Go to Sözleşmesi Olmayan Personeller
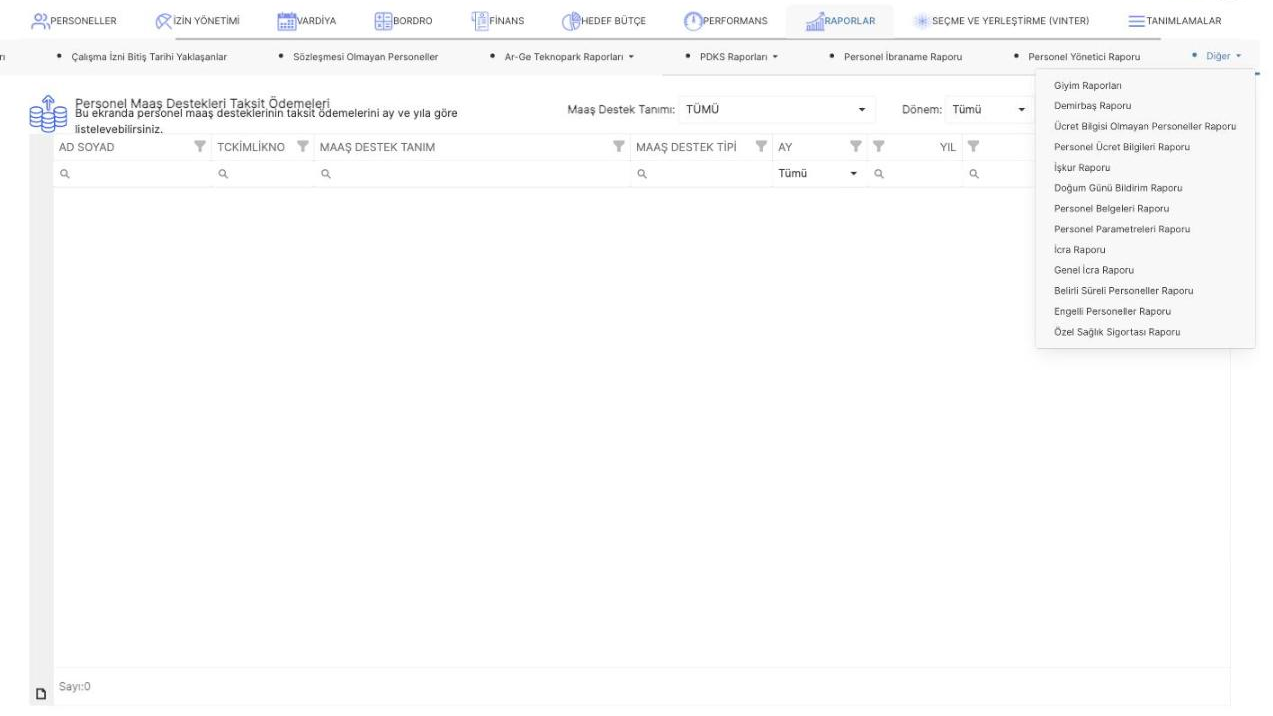 click(365, 56)
